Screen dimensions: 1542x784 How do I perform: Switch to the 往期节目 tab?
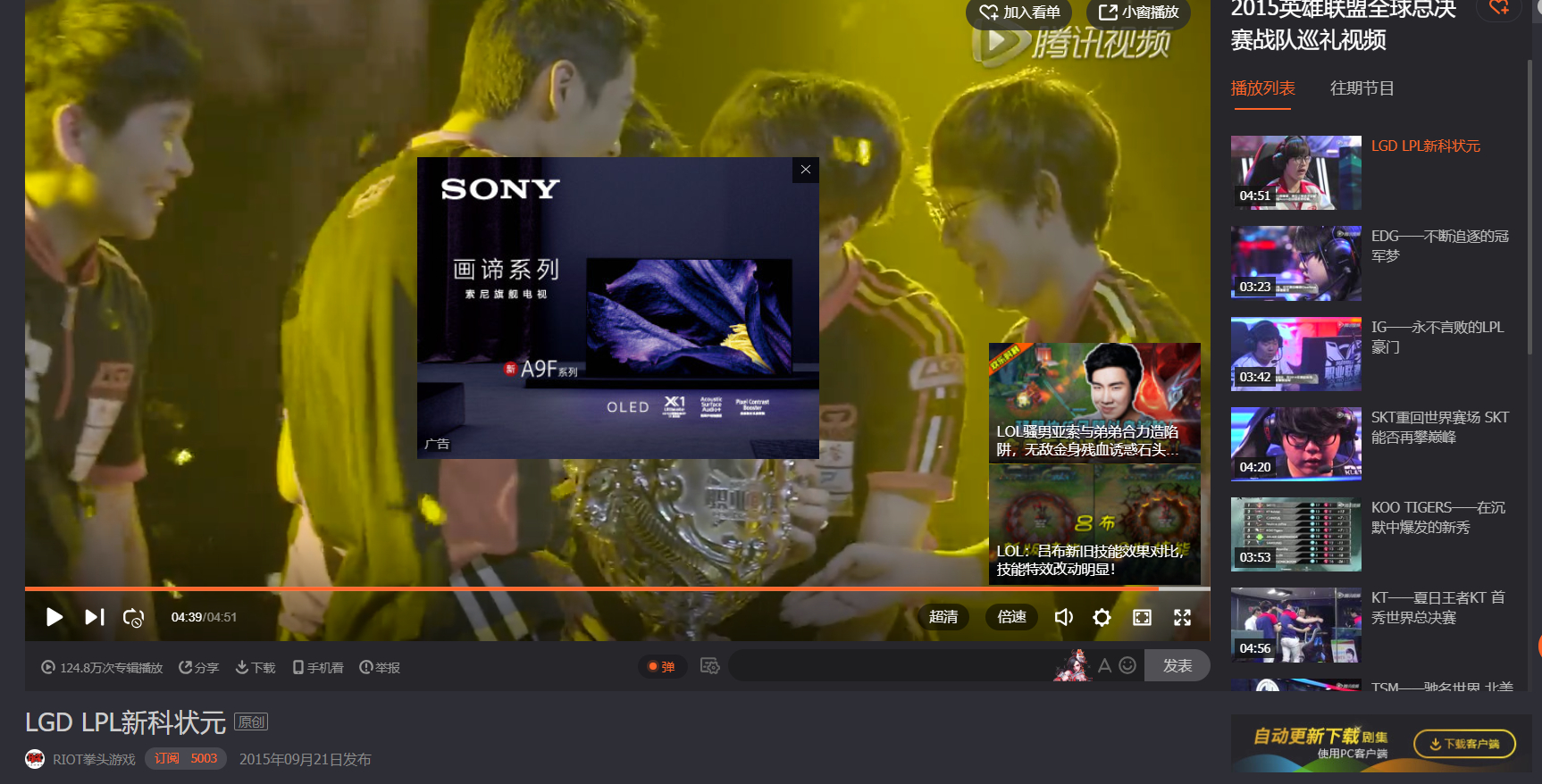(1362, 88)
